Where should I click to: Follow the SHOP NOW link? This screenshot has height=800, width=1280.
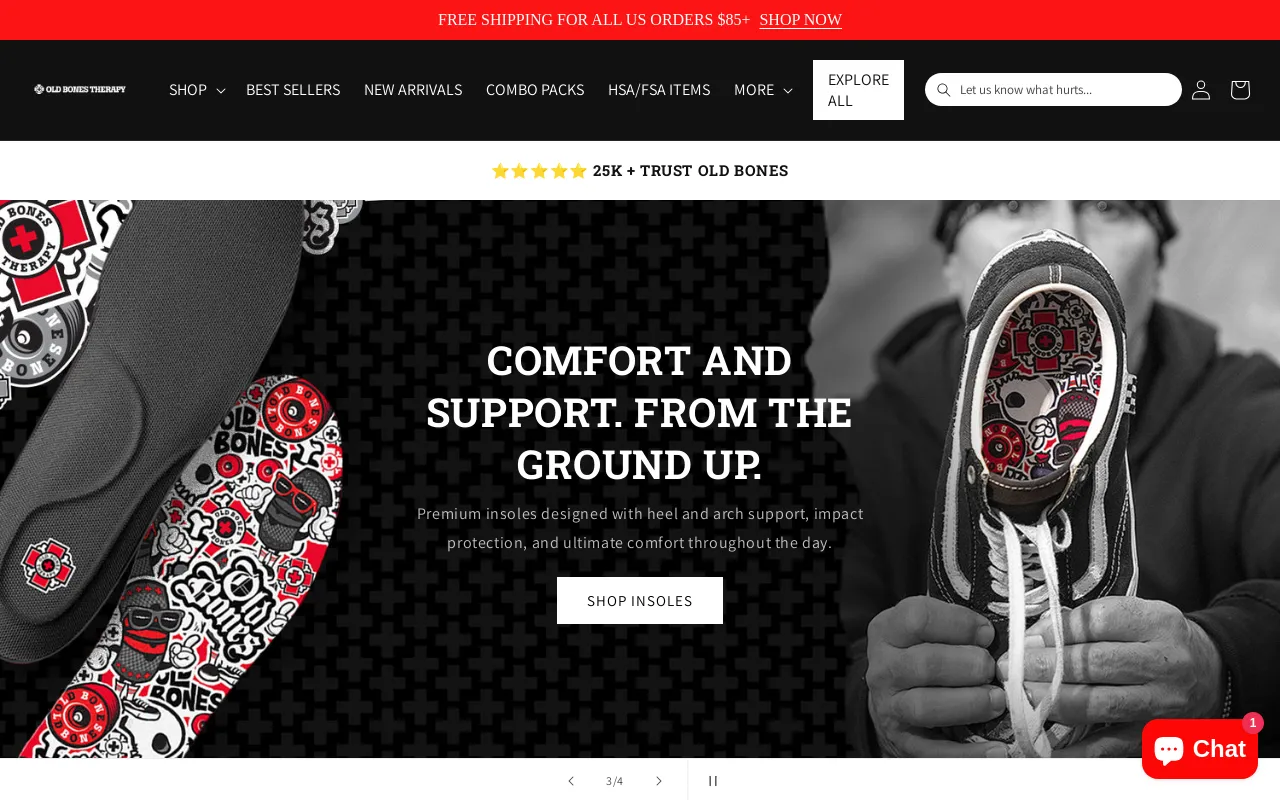pyautogui.click(x=800, y=20)
